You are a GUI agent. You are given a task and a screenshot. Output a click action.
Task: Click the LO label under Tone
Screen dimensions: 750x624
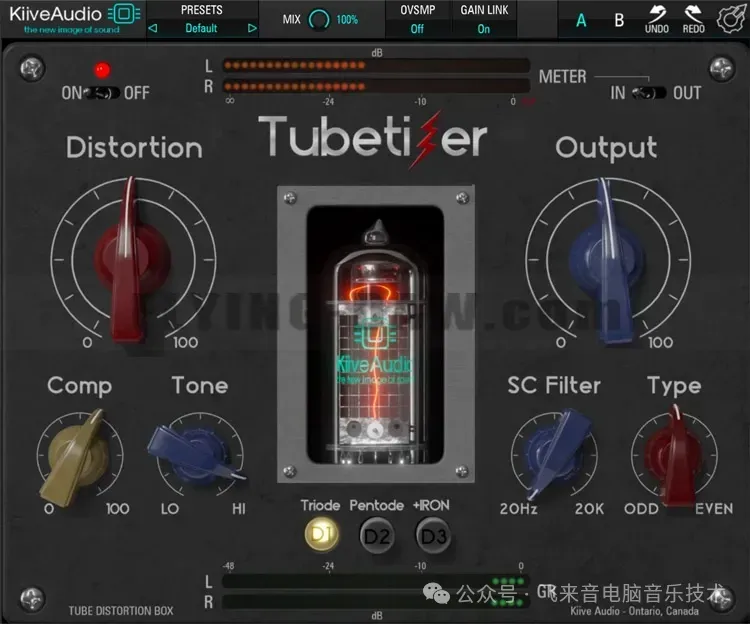pyautogui.click(x=170, y=509)
